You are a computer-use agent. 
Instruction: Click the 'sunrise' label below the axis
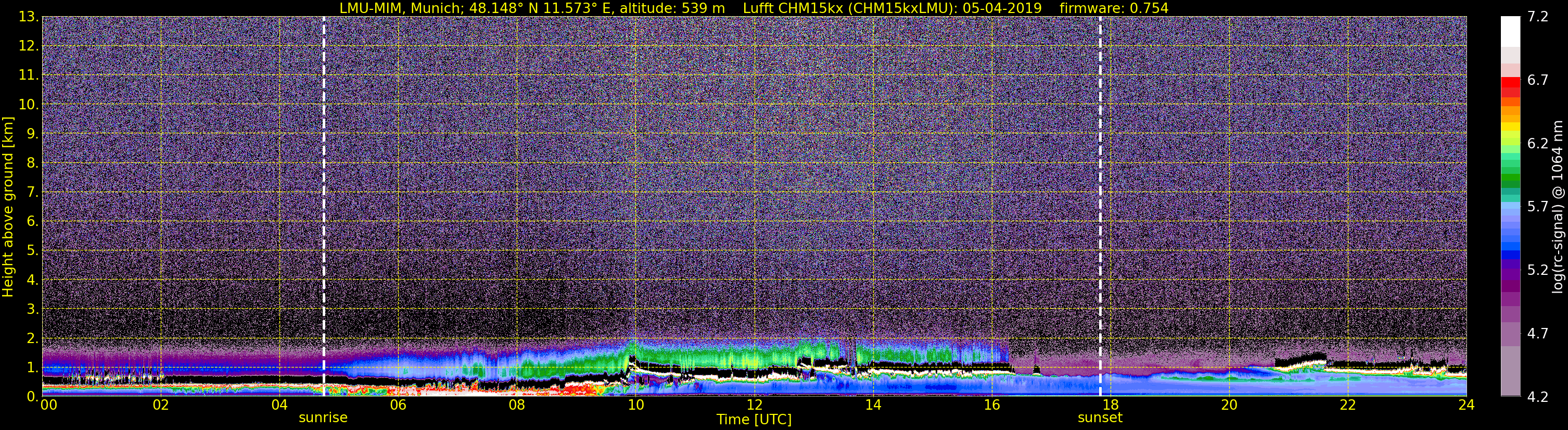tap(323, 418)
